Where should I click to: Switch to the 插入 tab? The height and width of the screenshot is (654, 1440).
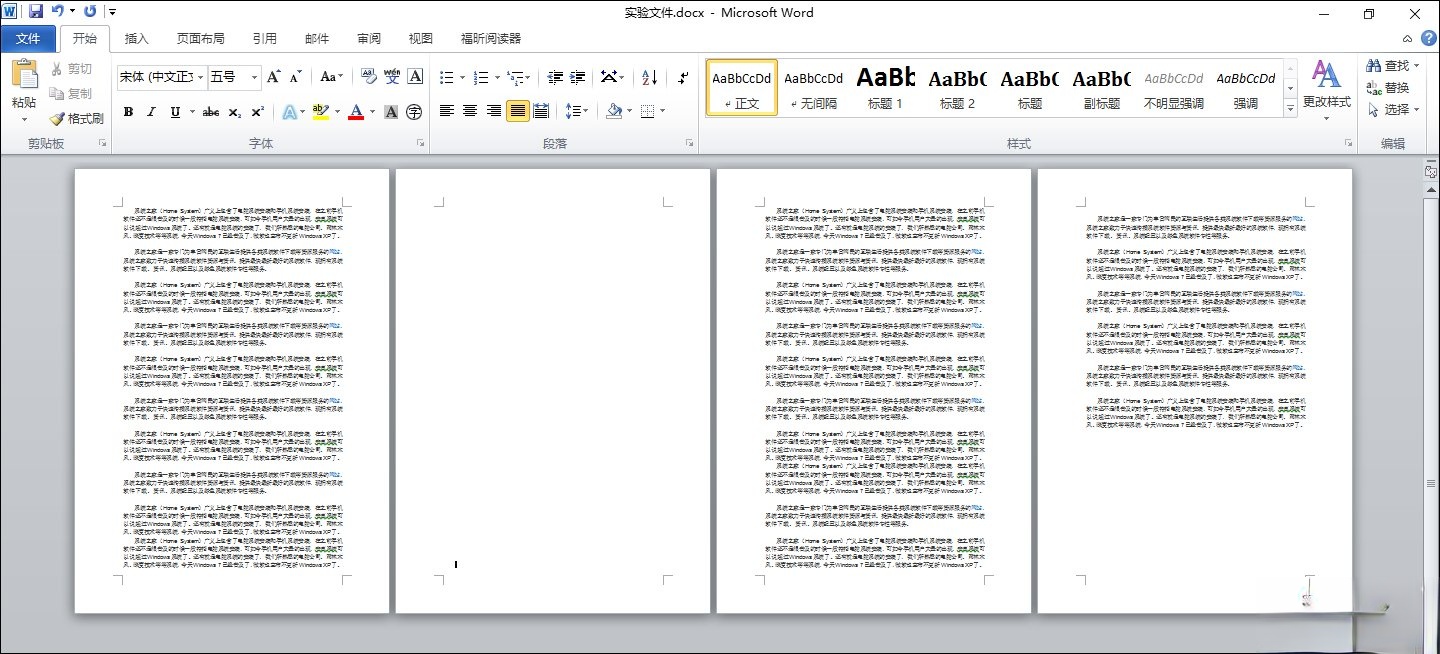click(x=137, y=39)
